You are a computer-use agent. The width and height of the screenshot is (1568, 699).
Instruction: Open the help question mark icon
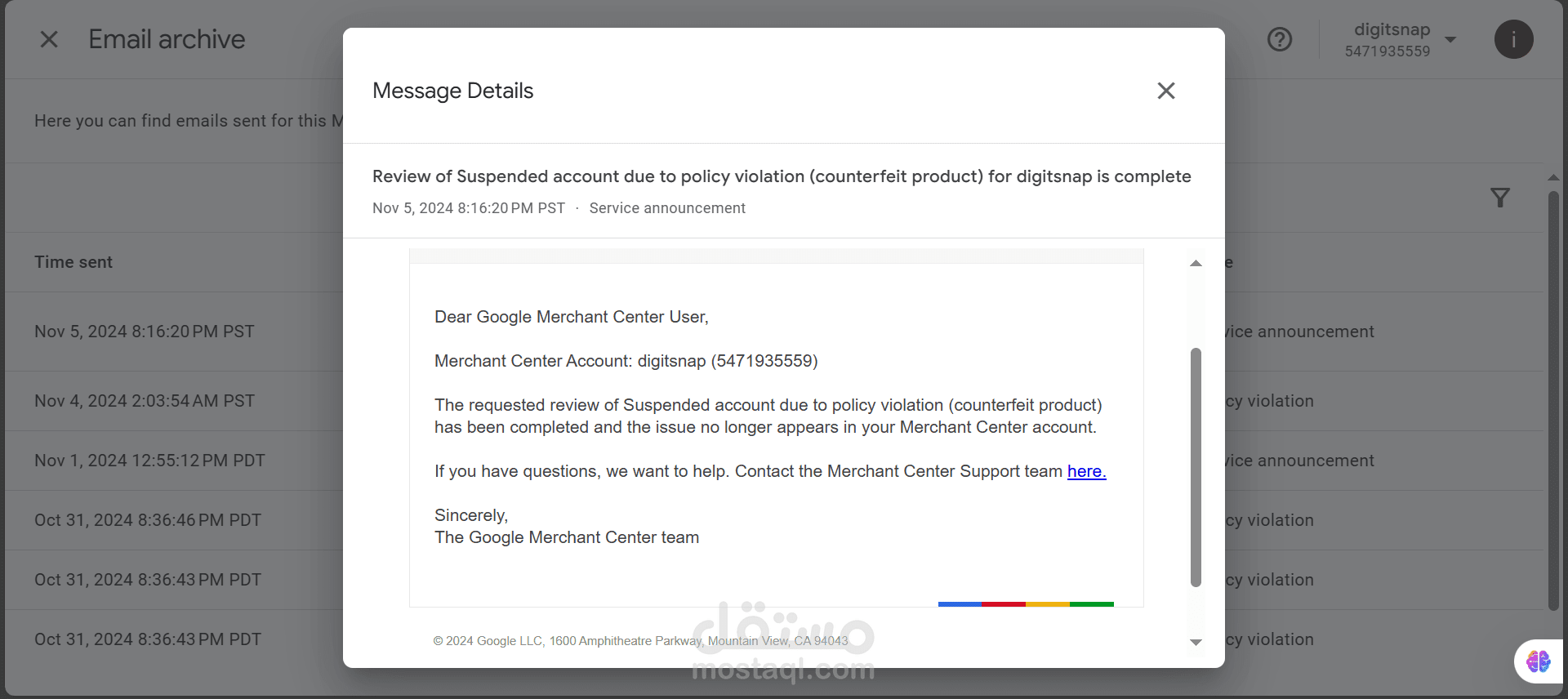(x=1280, y=39)
